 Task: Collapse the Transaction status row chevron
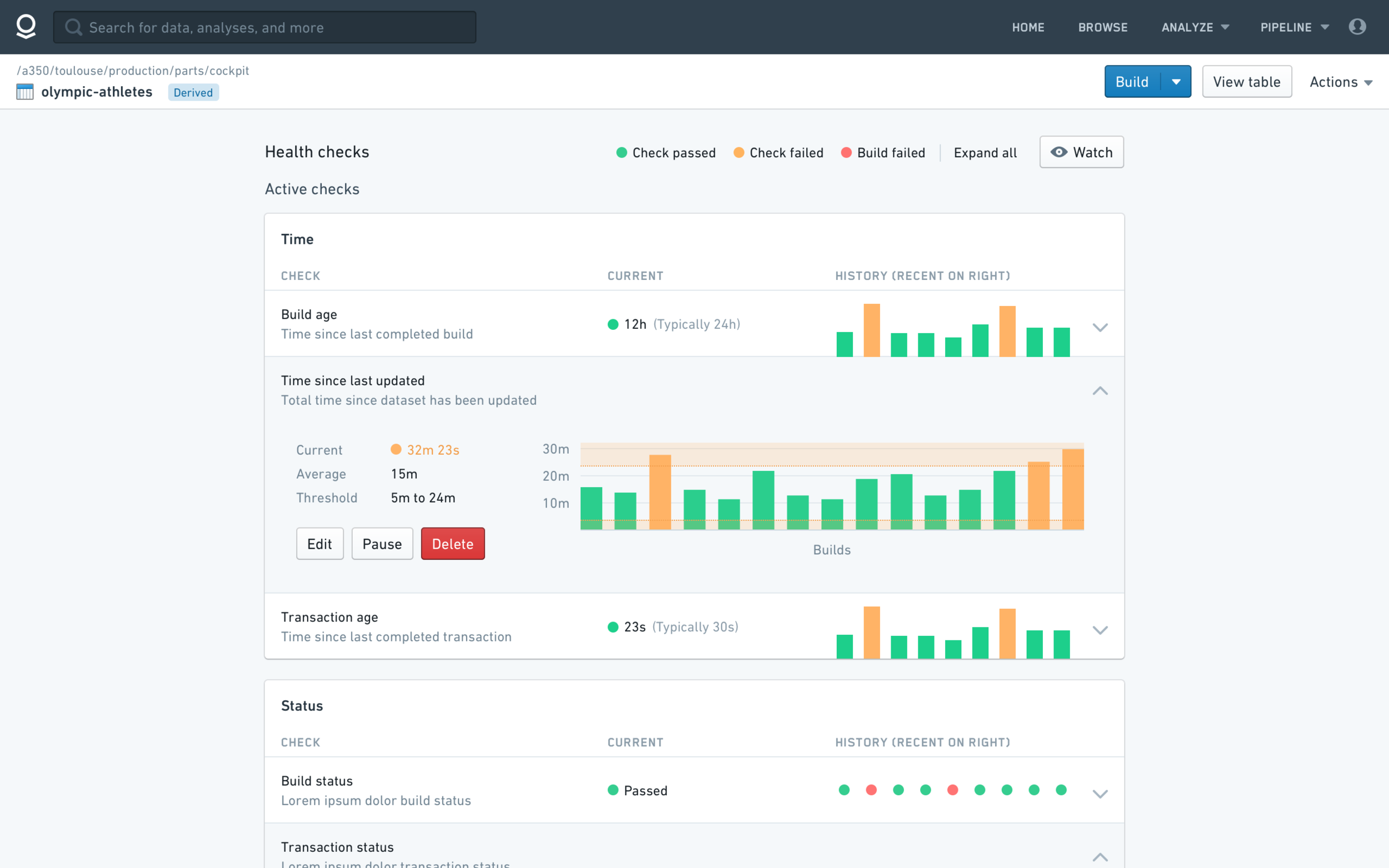coord(1100,857)
